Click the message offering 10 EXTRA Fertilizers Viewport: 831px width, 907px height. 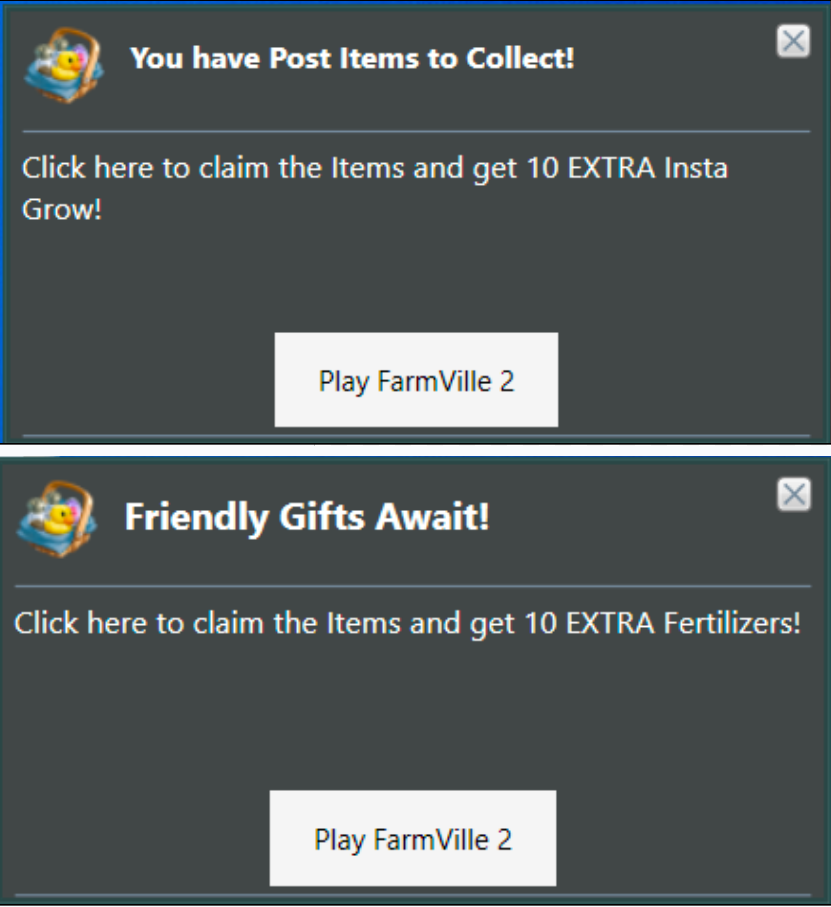(408, 625)
